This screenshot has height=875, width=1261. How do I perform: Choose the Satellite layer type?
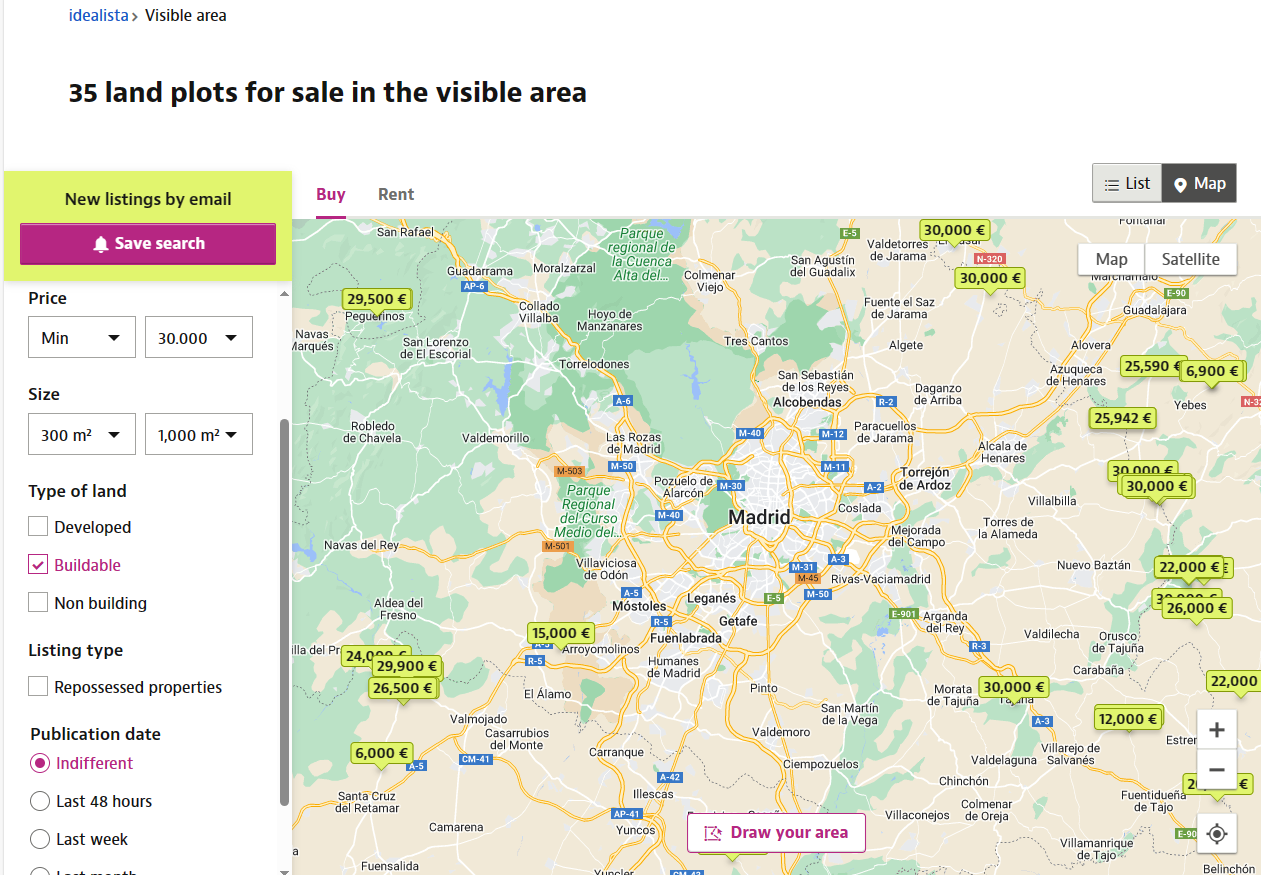[x=1190, y=259]
